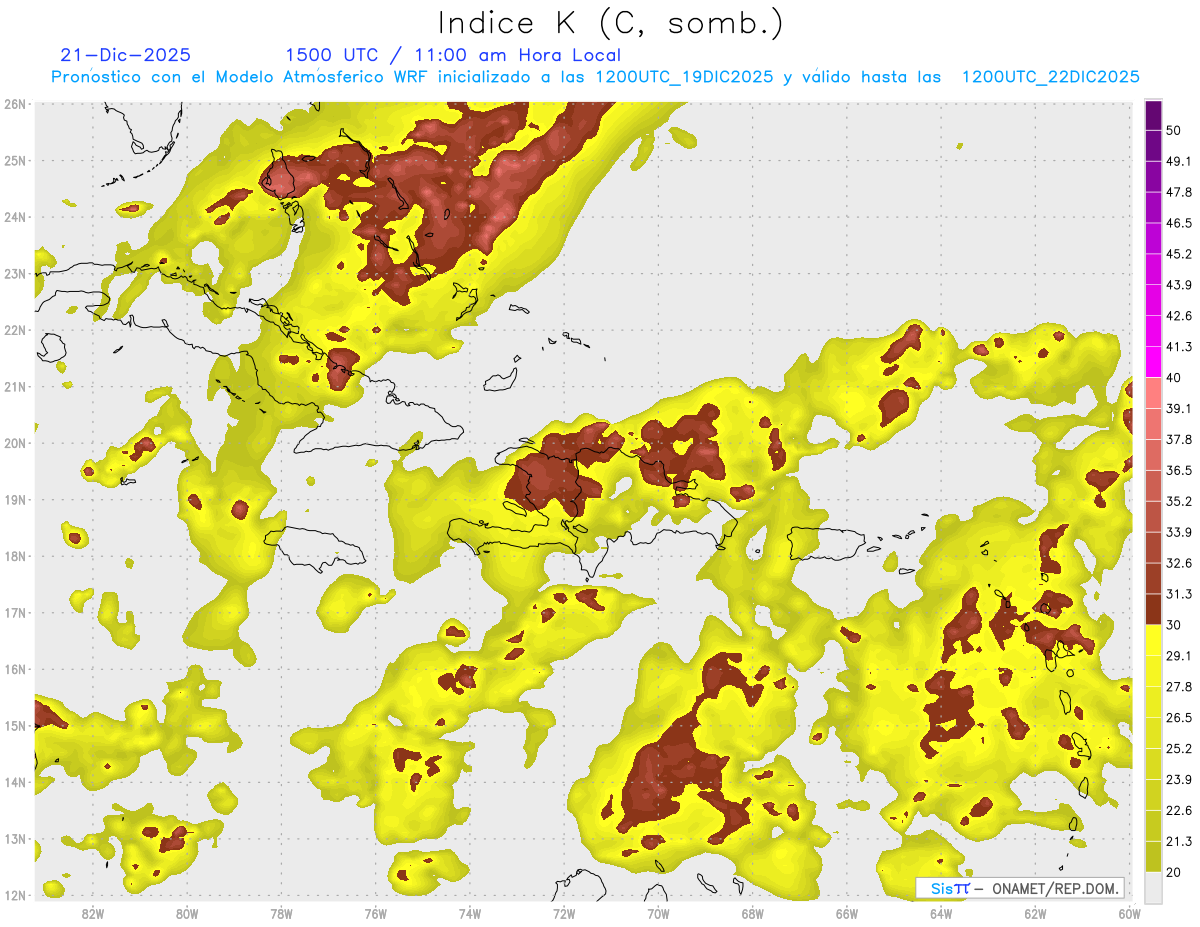
Task: Click the legend value '36.5'
Action: tap(1179, 470)
